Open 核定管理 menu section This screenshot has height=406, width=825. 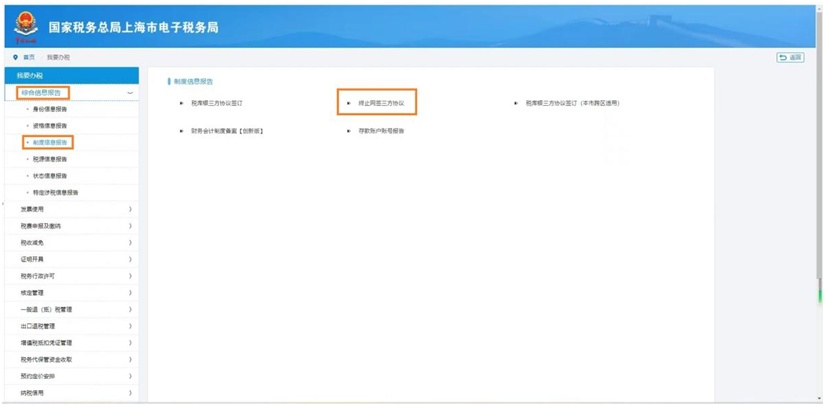(33, 293)
